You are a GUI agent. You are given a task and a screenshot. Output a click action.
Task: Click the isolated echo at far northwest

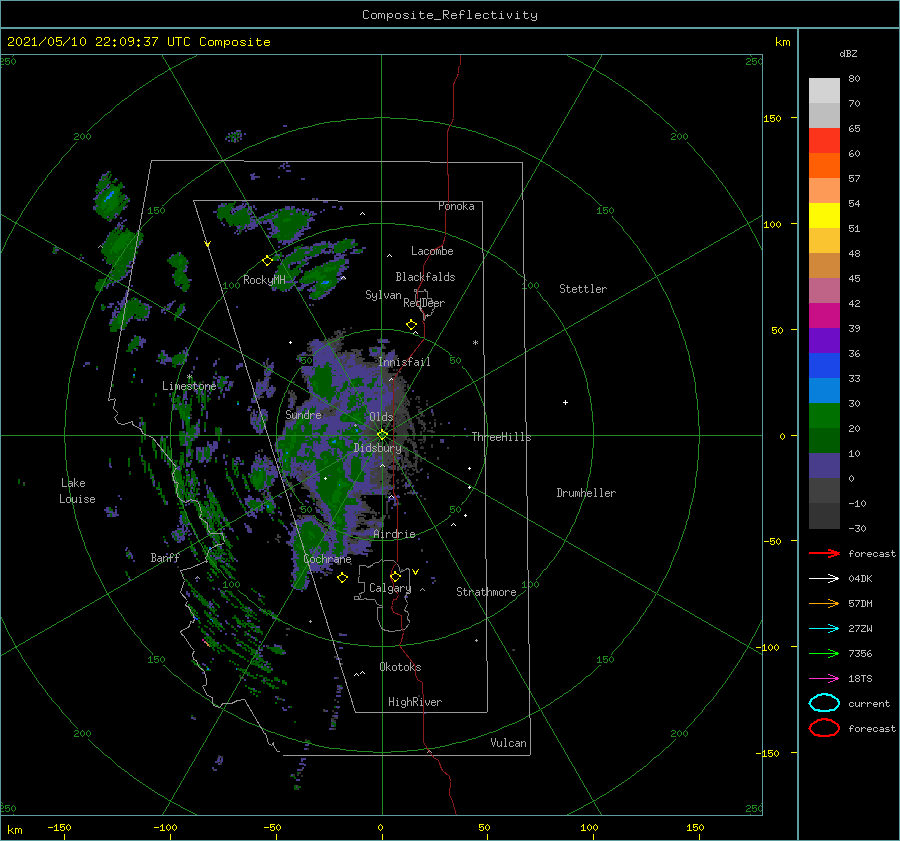[111, 196]
